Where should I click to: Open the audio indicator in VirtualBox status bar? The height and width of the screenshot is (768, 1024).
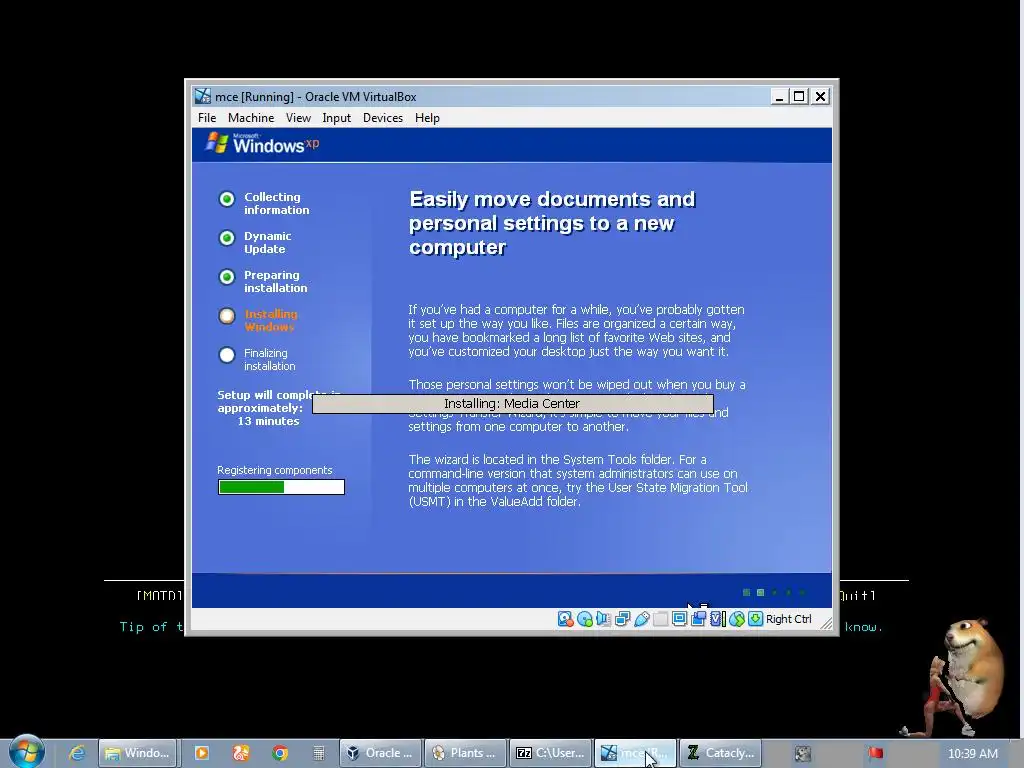tap(603, 619)
